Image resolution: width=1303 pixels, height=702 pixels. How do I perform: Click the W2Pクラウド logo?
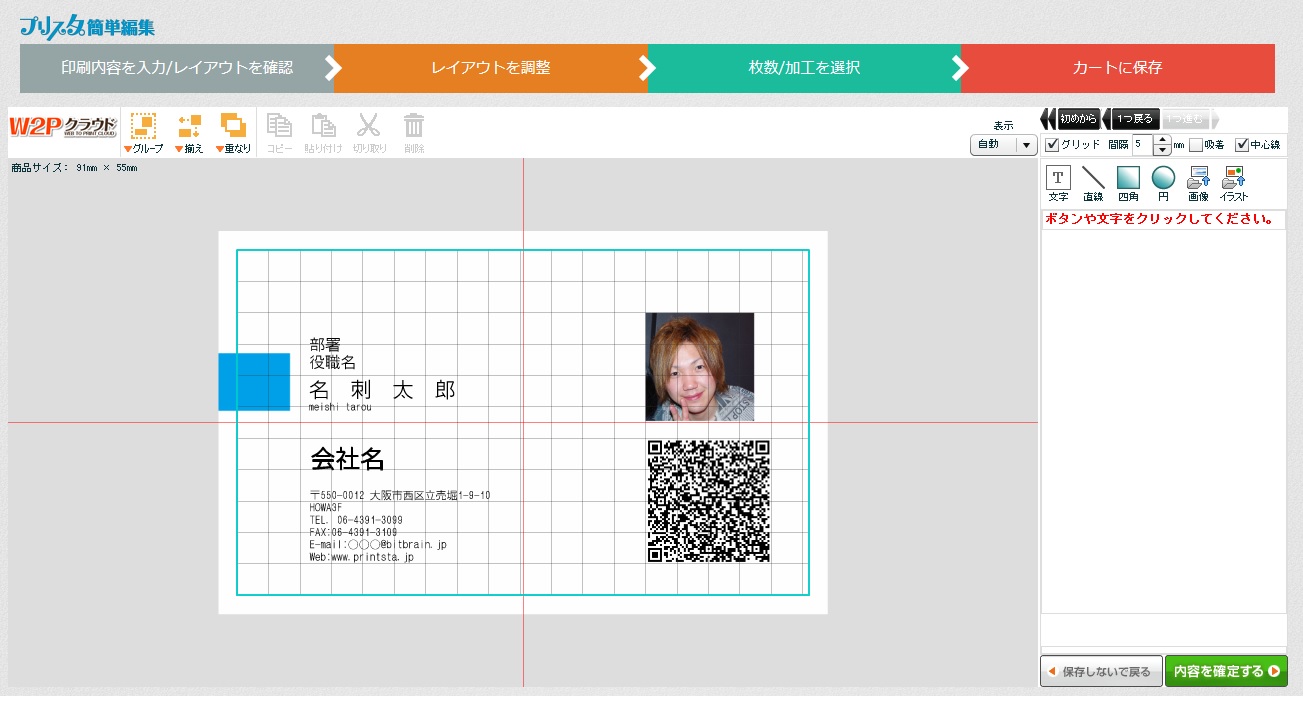pos(62,127)
